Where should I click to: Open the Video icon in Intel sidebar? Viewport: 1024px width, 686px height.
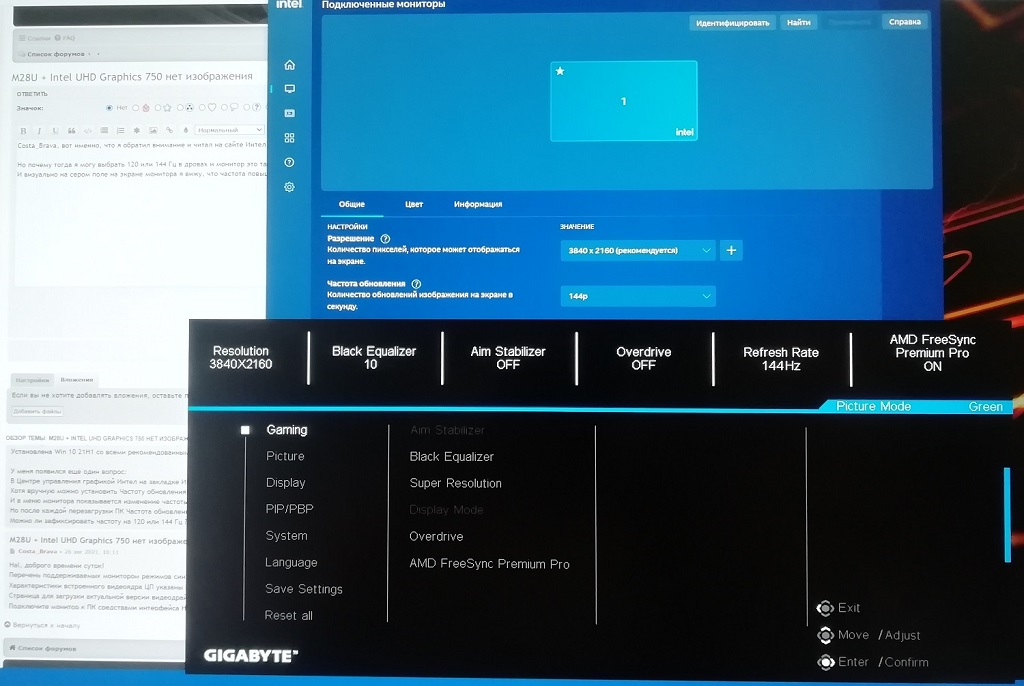(289, 113)
